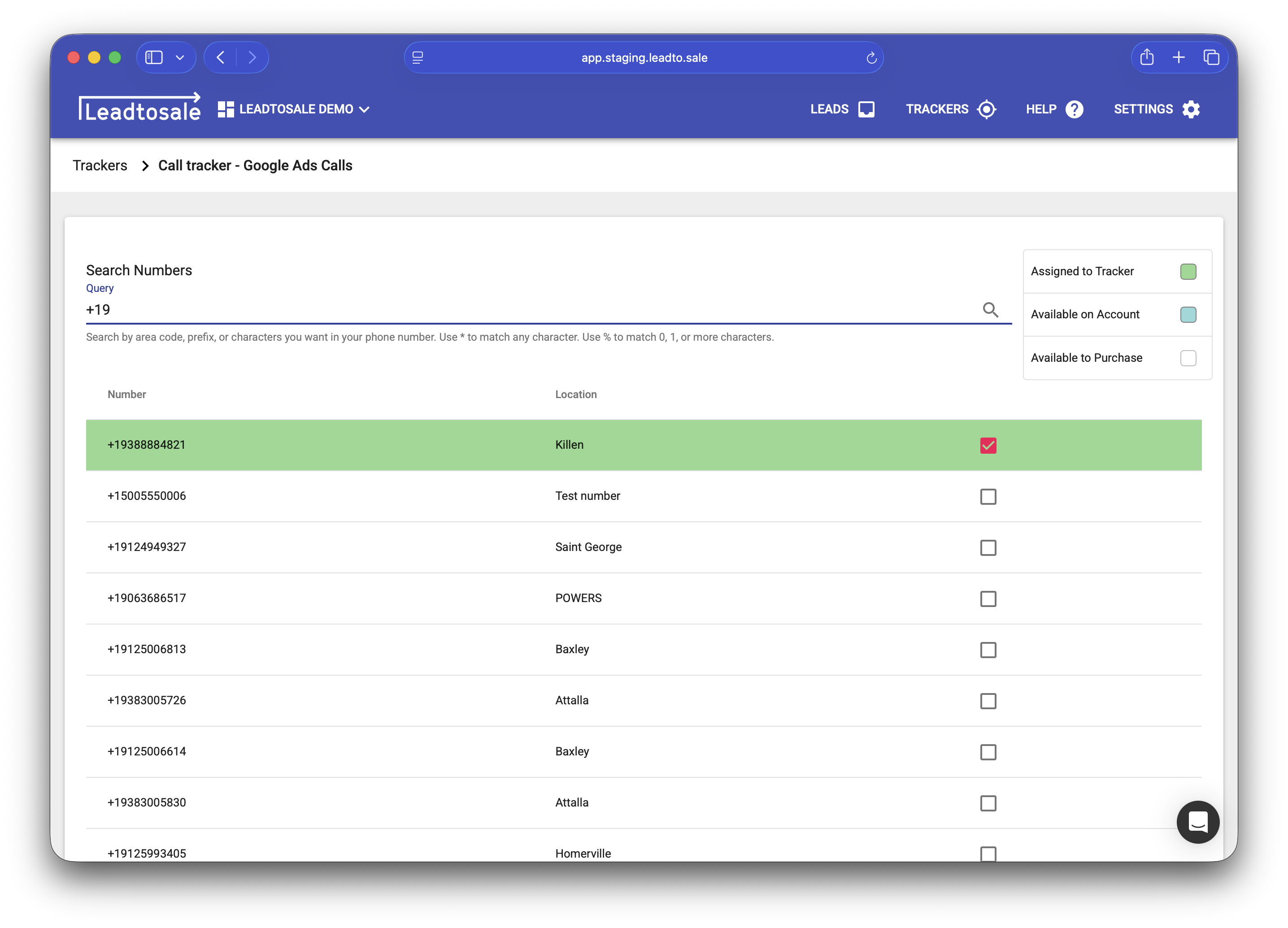This screenshot has height=928, width=1288.
Task: Open the Intercom chat bubble
Action: click(1198, 822)
